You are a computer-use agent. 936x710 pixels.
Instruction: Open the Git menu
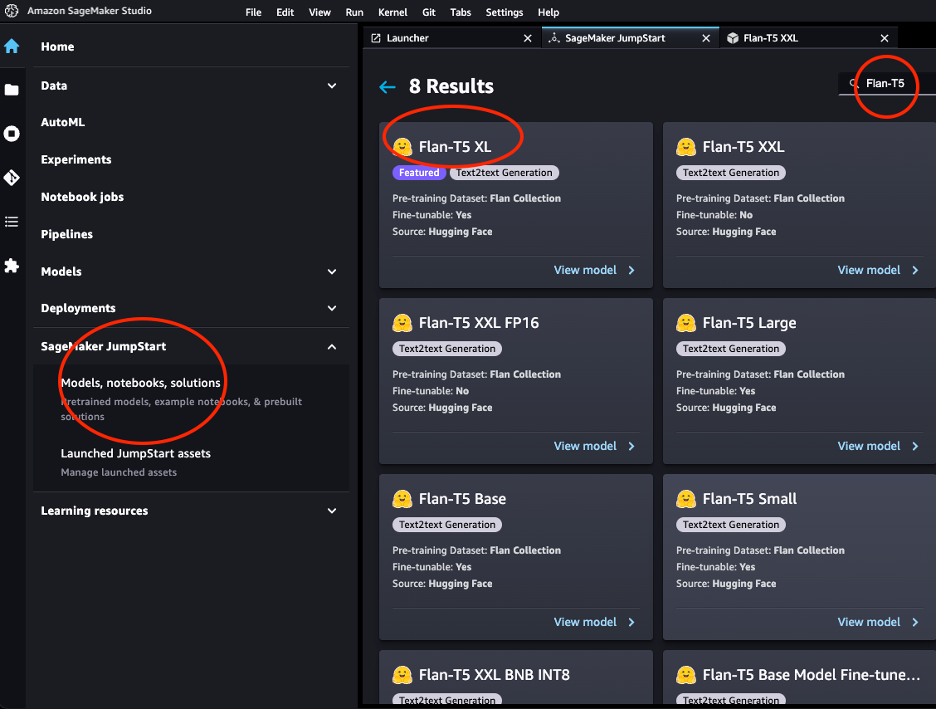[429, 12]
